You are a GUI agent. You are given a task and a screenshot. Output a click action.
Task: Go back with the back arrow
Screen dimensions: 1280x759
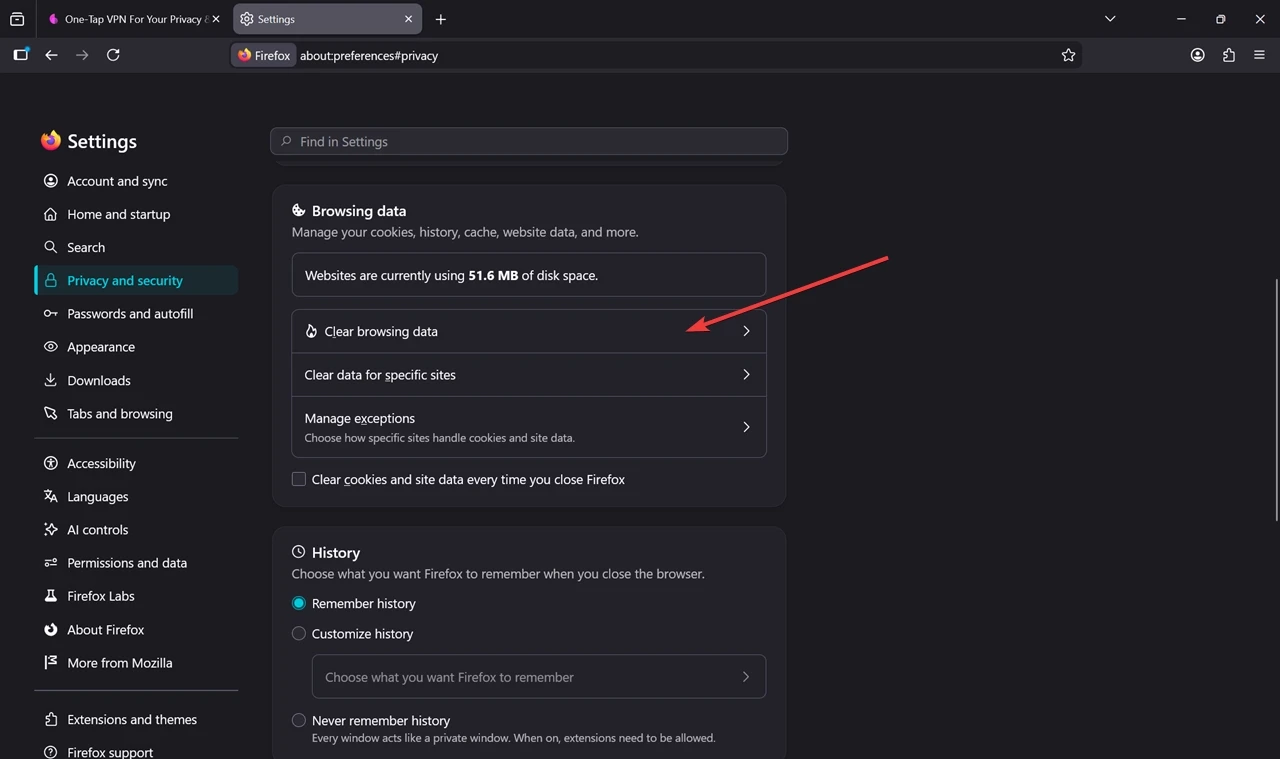pos(52,55)
